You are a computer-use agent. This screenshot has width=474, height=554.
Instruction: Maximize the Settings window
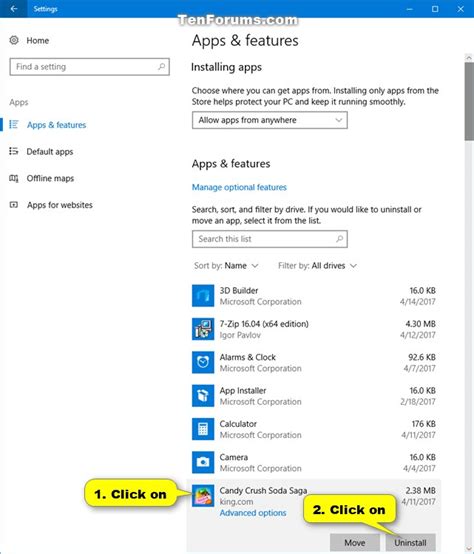pyautogui.click(x=435, y=9)
